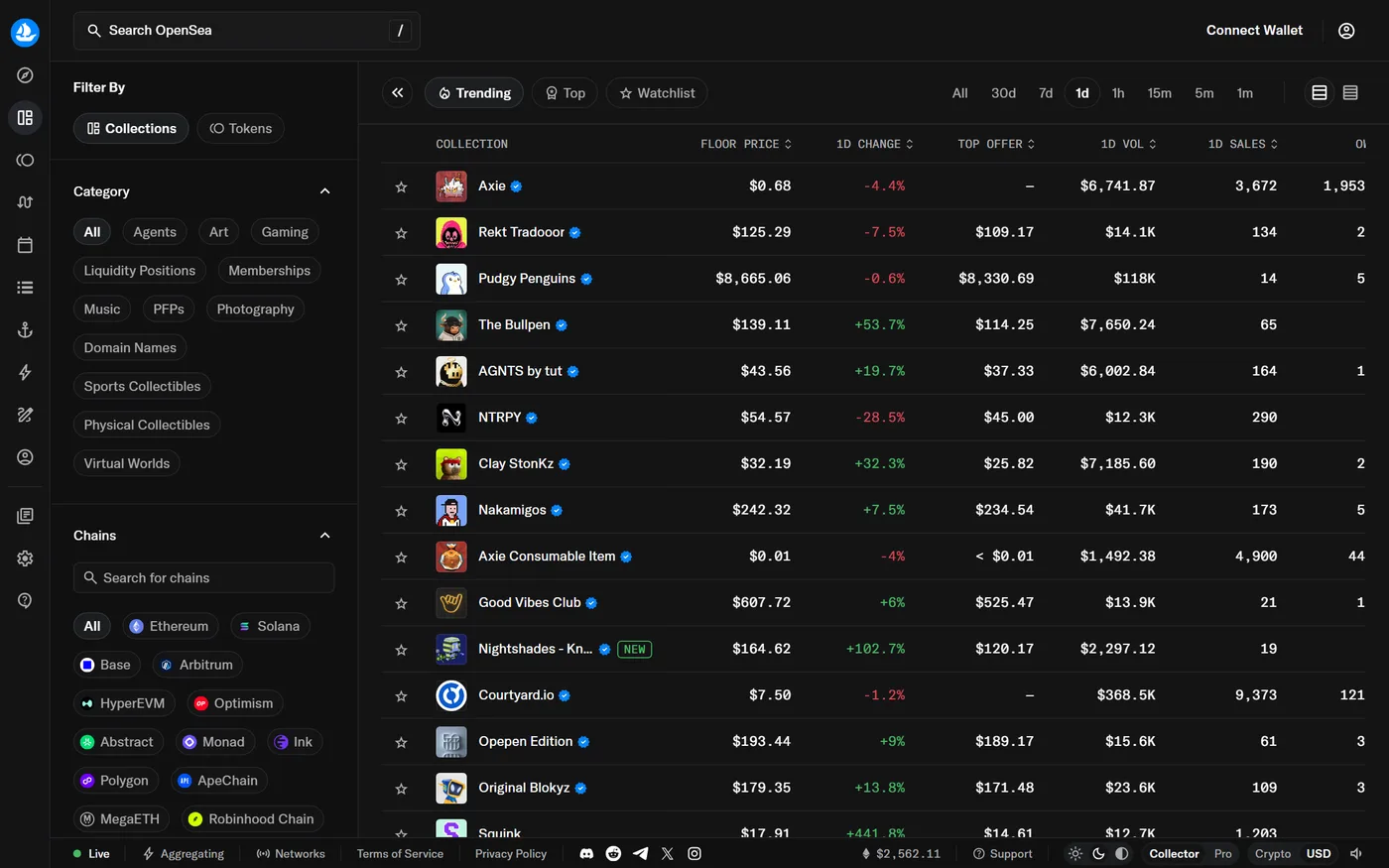Screen dimensions: 1389x868
Task: Click the OpenSea logo icon
Action: pyautogui.click(x=25, y=32)
